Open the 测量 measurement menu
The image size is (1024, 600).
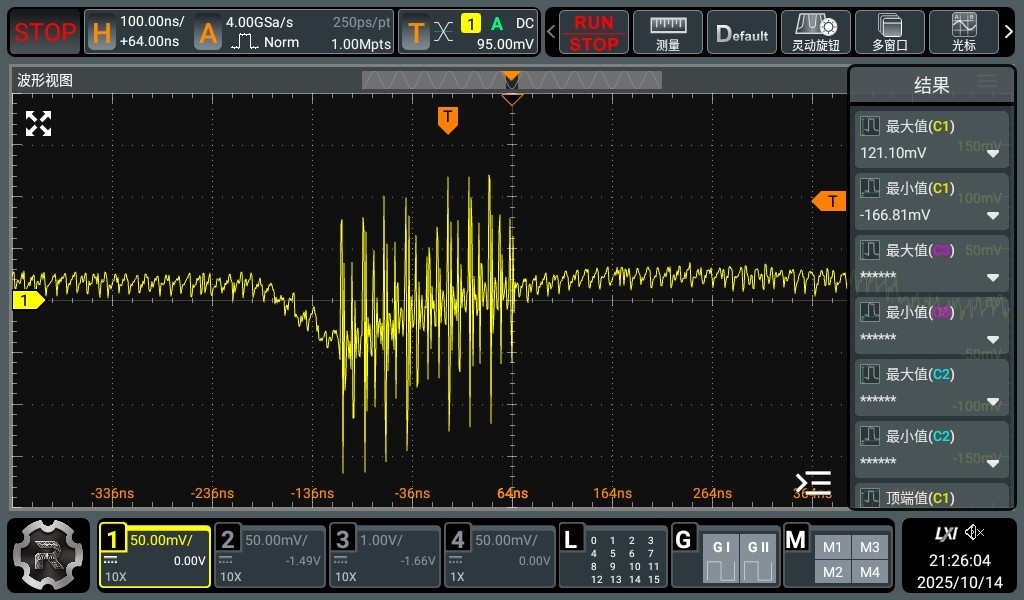[x=668, y=32]
